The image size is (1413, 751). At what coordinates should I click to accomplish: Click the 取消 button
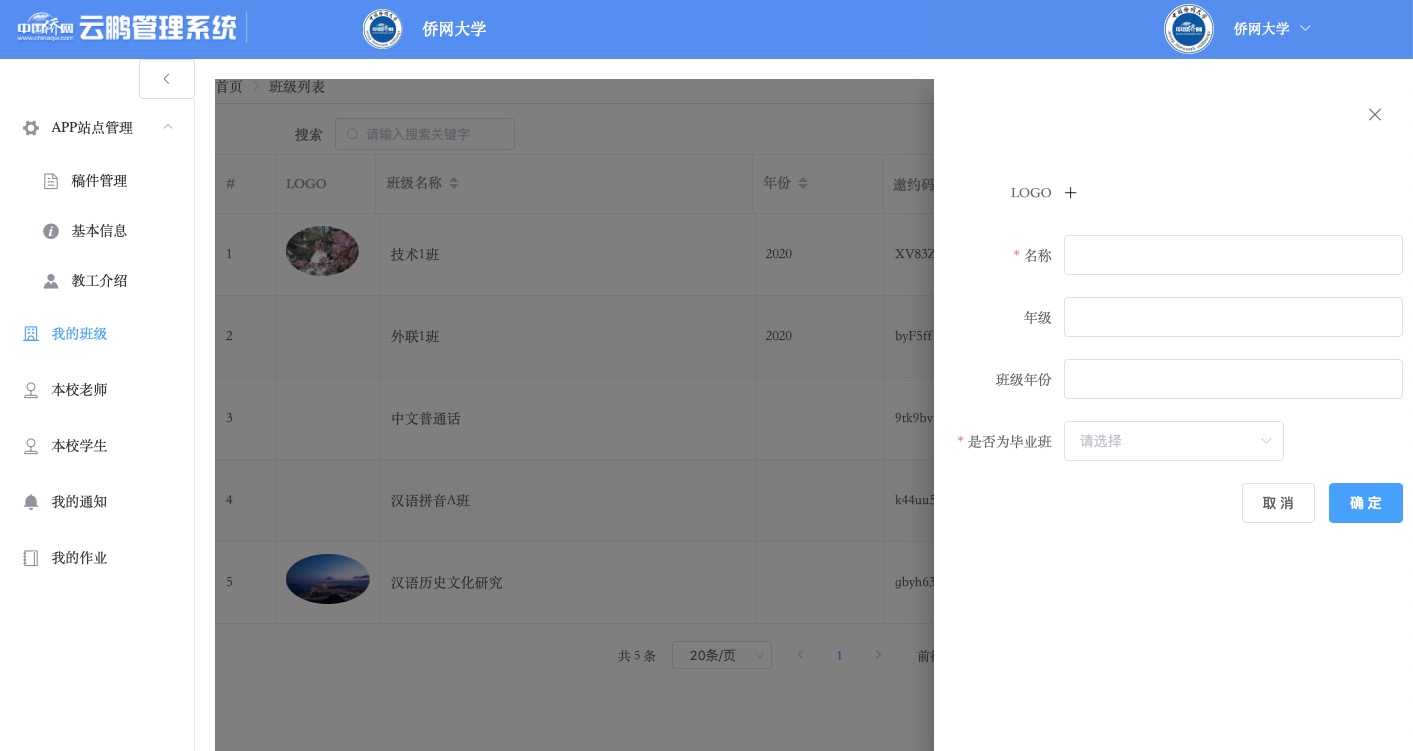click(x=1278, y=503)
